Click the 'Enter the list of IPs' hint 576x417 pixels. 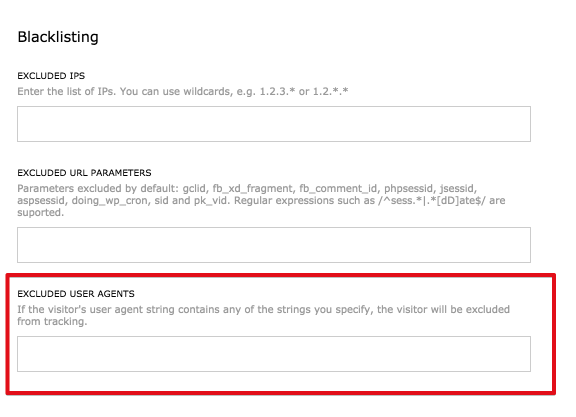click(66, 91)
